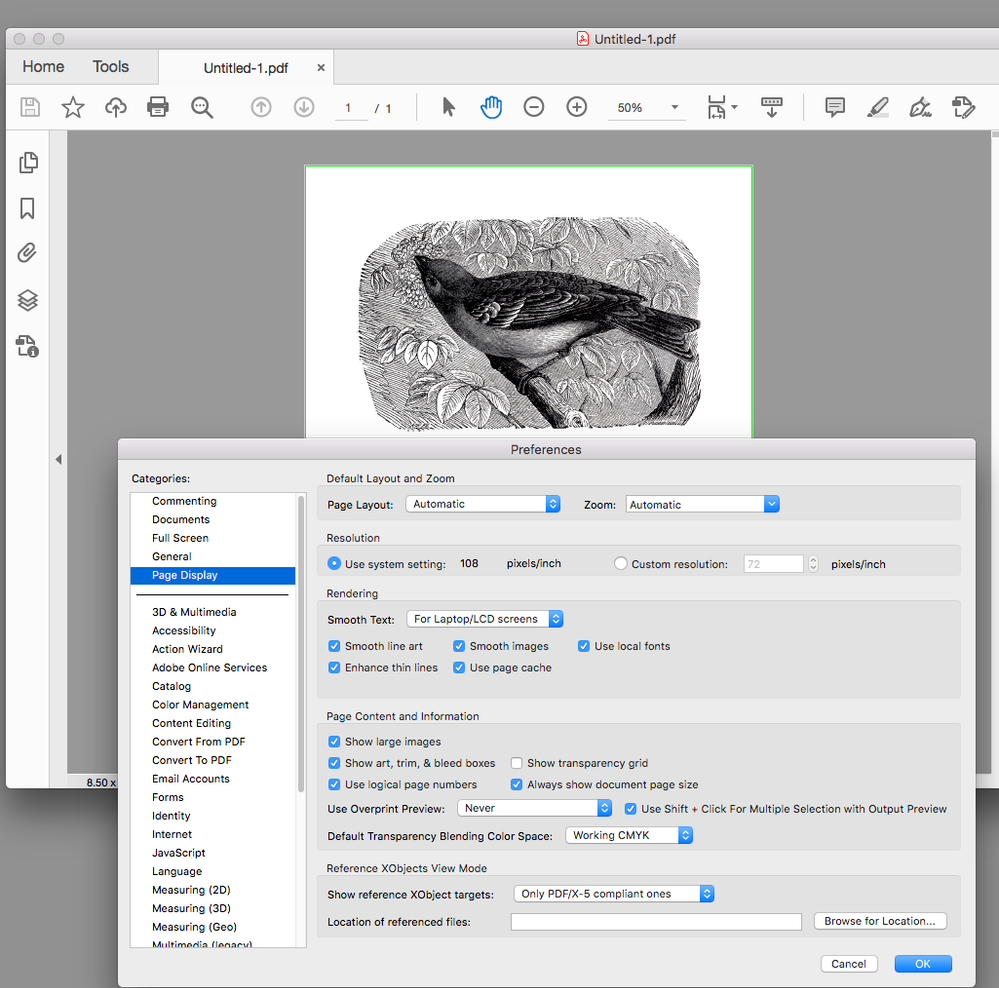This screenshot has height=988, width=999.
Task: Open the Attachments paperclip panel
Action: coord(28,253)
